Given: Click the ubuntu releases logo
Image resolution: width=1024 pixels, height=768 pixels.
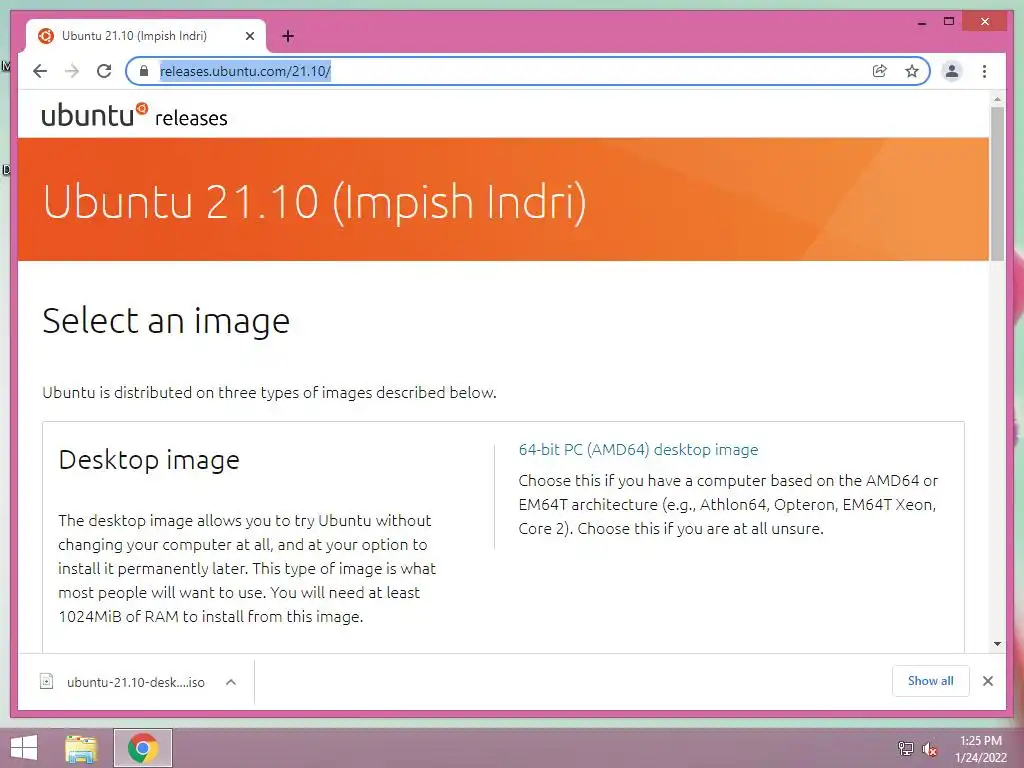Looking at the screenshot, I should pyautogui.click(x=135, y=115).
